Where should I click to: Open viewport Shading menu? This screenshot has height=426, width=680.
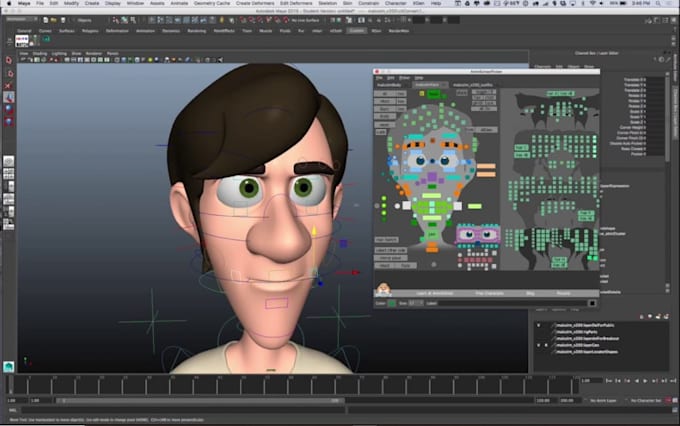tap(40, 53)
